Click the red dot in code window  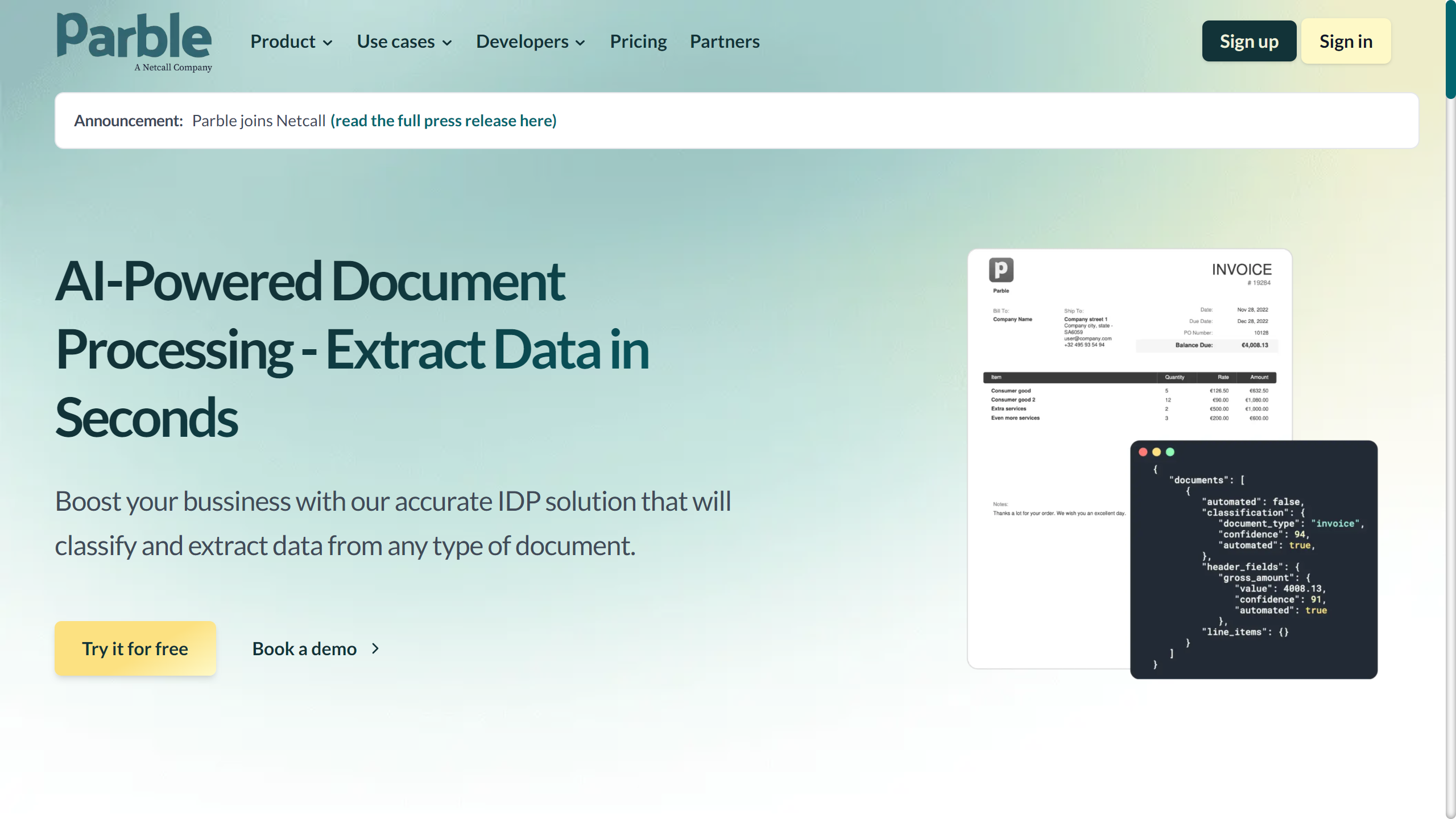click(x=1143, y=452)
